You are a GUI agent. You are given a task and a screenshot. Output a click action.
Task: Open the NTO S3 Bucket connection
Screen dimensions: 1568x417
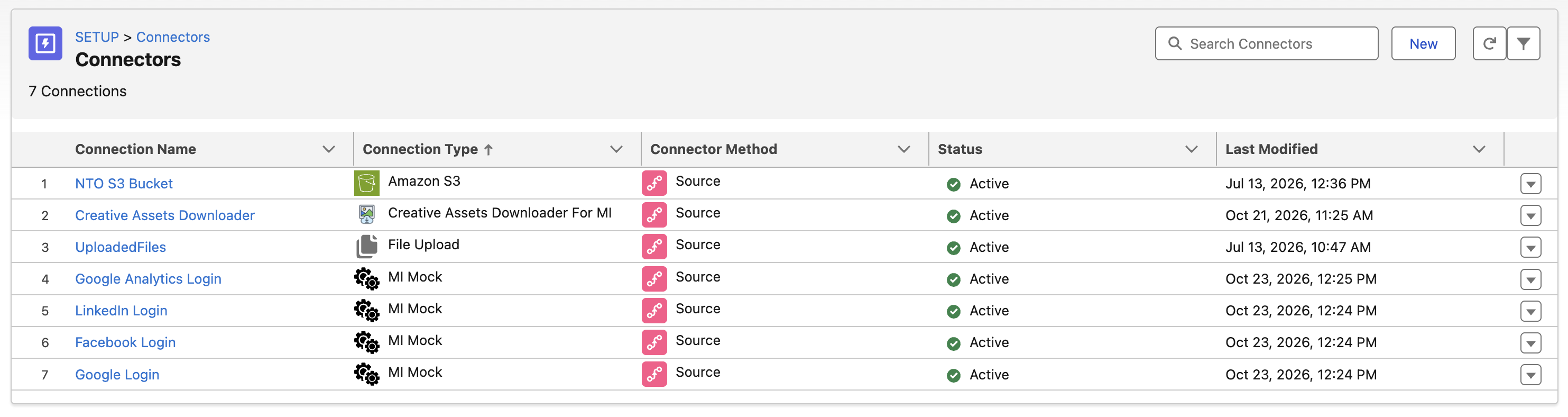(x=124, y=184)
